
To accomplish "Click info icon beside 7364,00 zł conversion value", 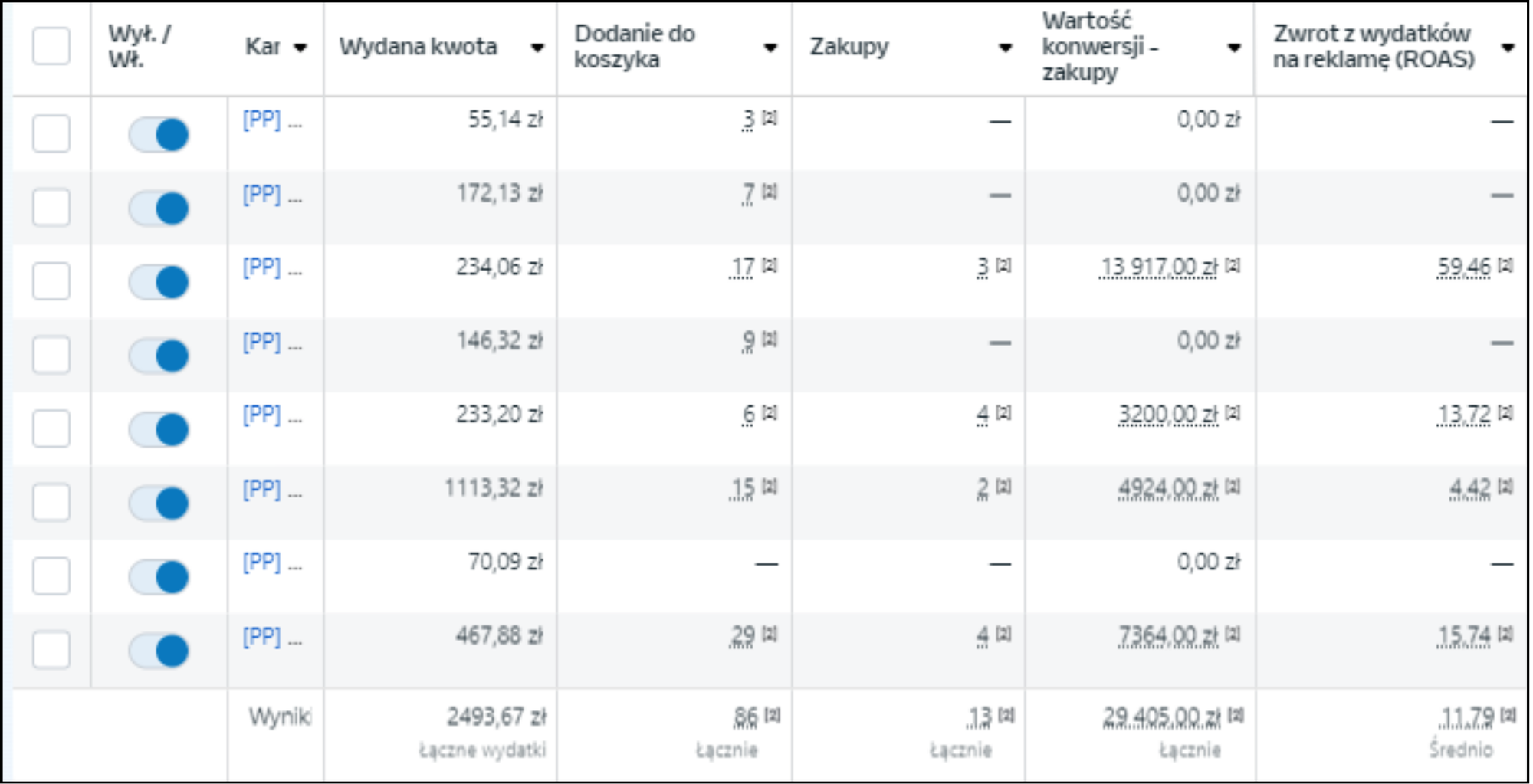I will [1233, 634].
